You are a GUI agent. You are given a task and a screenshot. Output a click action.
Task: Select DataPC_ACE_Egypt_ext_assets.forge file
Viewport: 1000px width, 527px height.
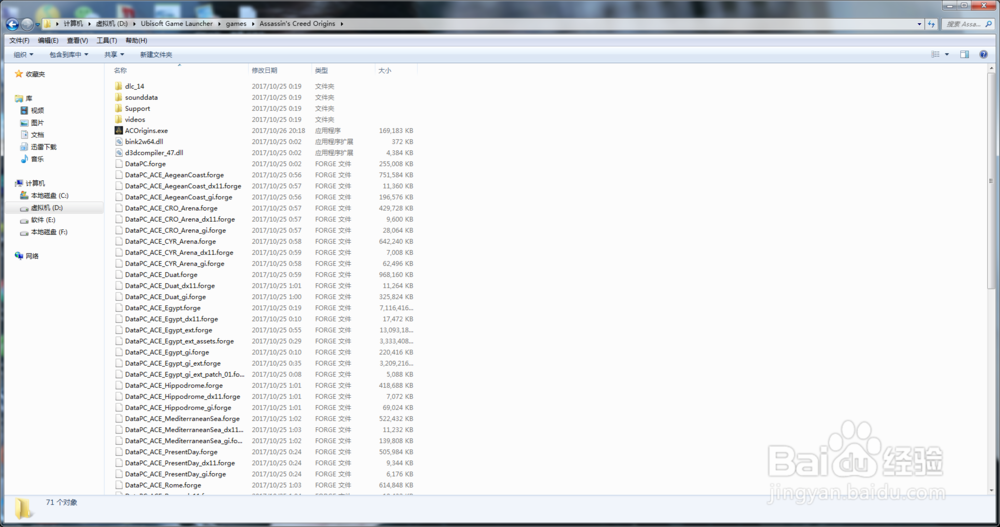179,341
